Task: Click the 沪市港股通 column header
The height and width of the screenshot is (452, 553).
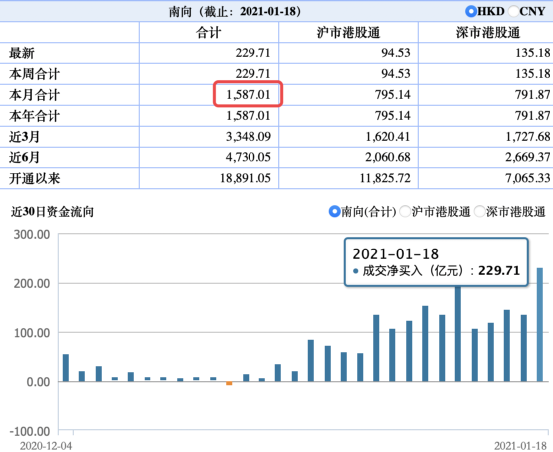Action: click(348, 32)
